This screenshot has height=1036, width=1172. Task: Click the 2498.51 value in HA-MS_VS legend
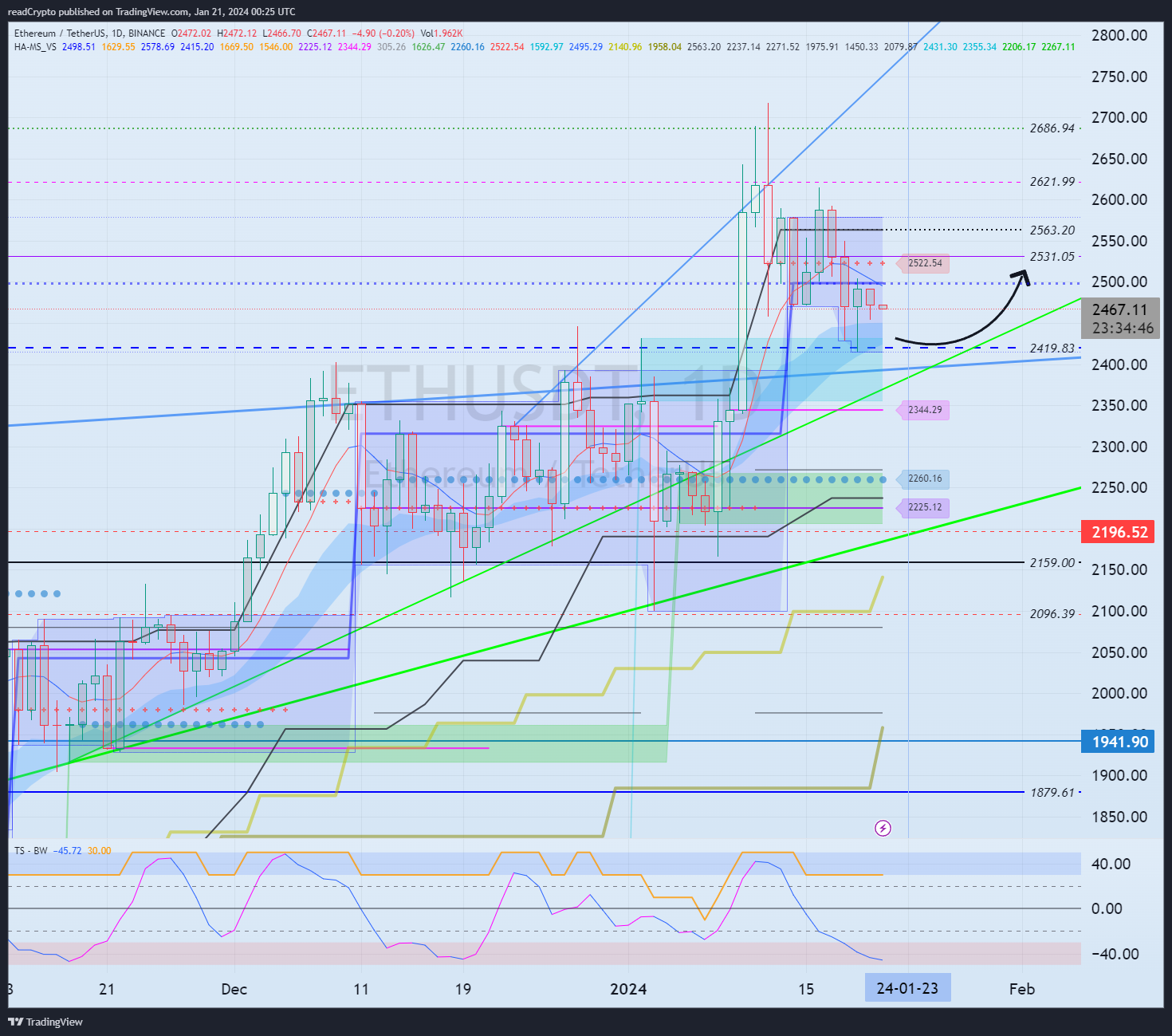[x=79, y=47]
